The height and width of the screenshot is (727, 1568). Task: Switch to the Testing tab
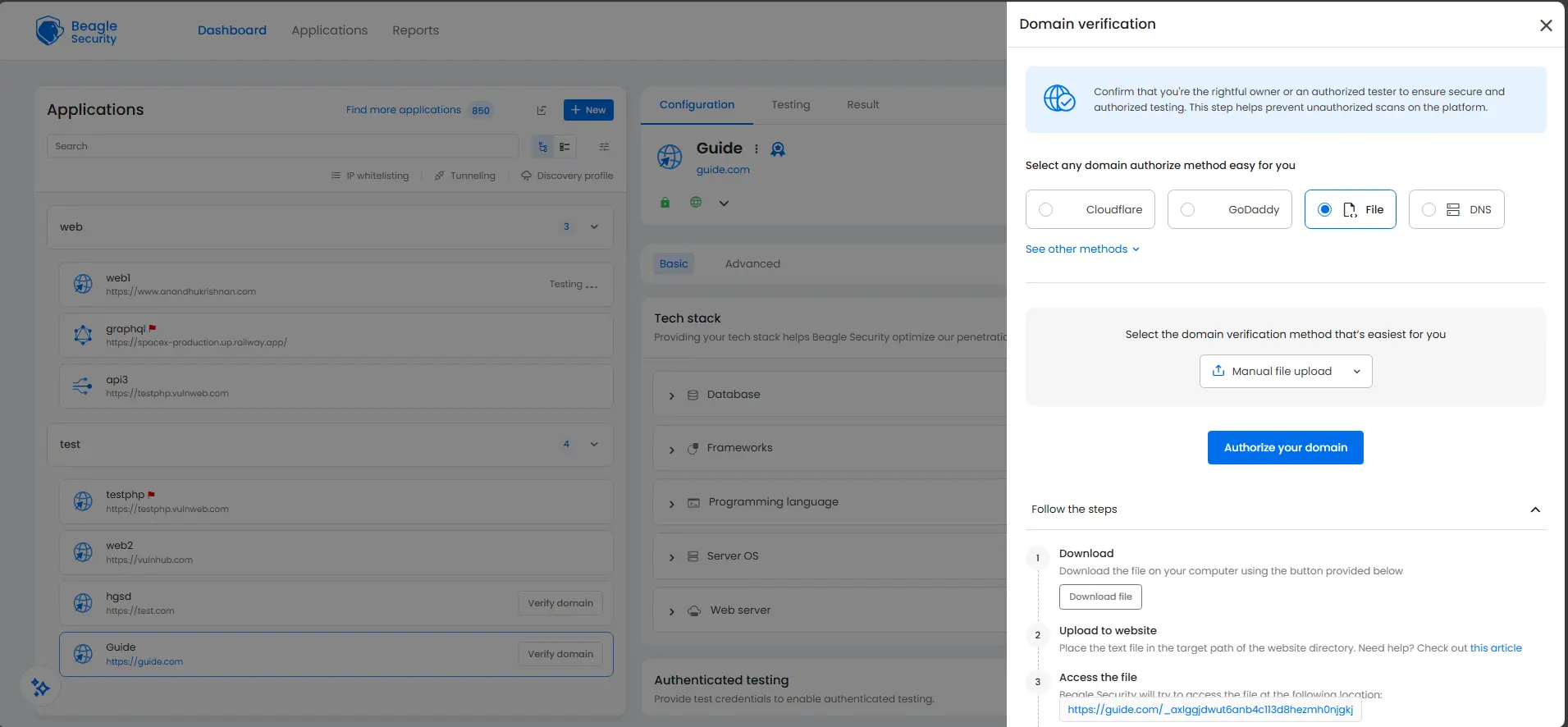790,105
